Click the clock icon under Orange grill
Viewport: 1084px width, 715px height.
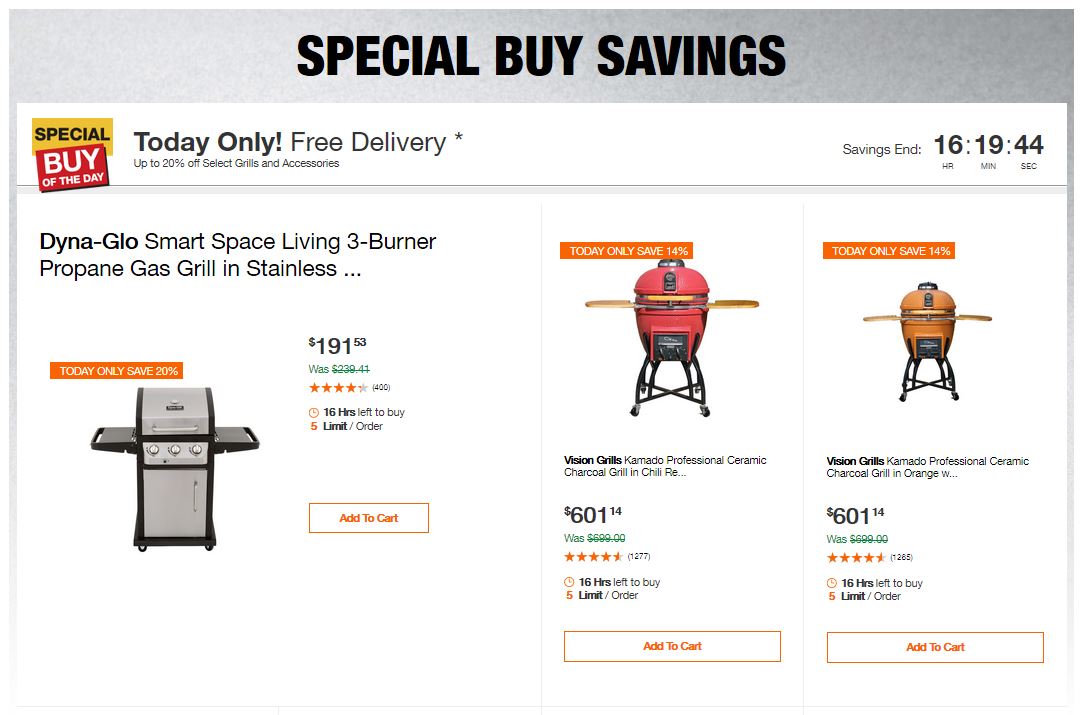pyautogui.click(x=832, y=584)
